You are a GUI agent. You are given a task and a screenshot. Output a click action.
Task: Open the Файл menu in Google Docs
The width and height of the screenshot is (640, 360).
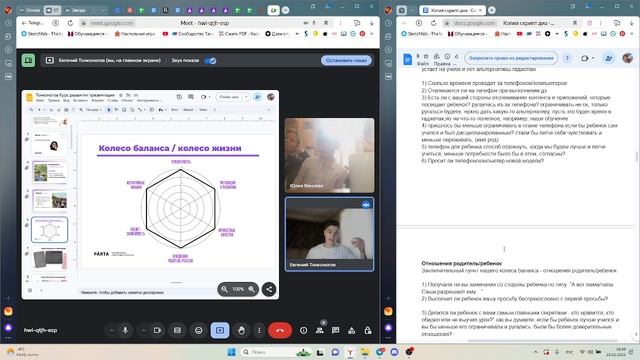point(422,64)
